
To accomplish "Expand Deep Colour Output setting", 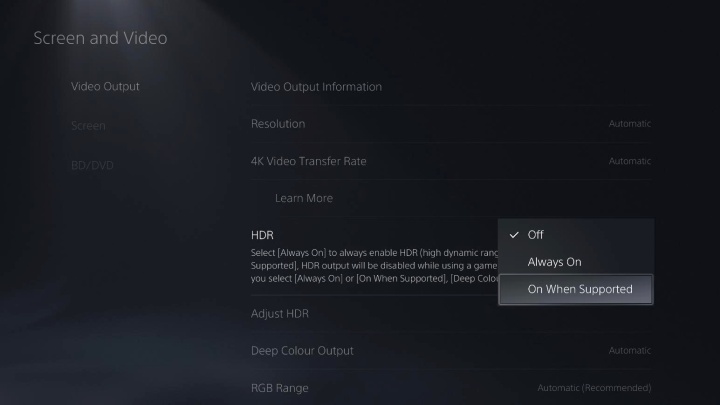I will (x=450, y=351).
